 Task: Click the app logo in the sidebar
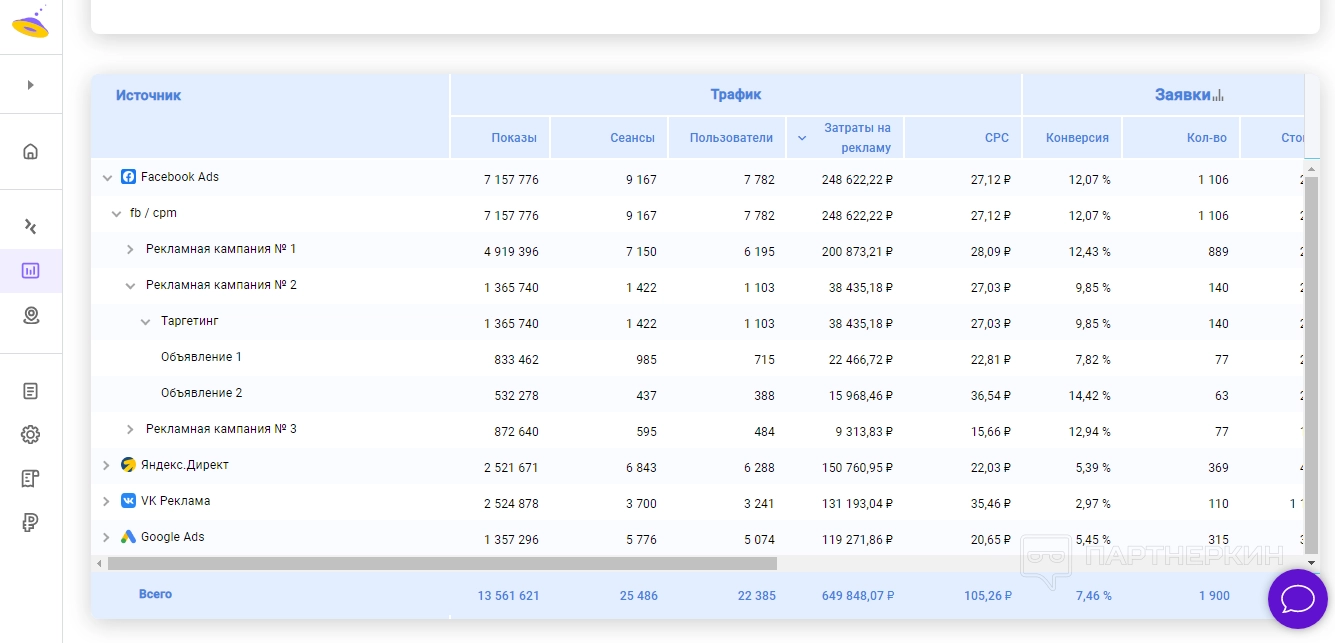coord(30,22)
